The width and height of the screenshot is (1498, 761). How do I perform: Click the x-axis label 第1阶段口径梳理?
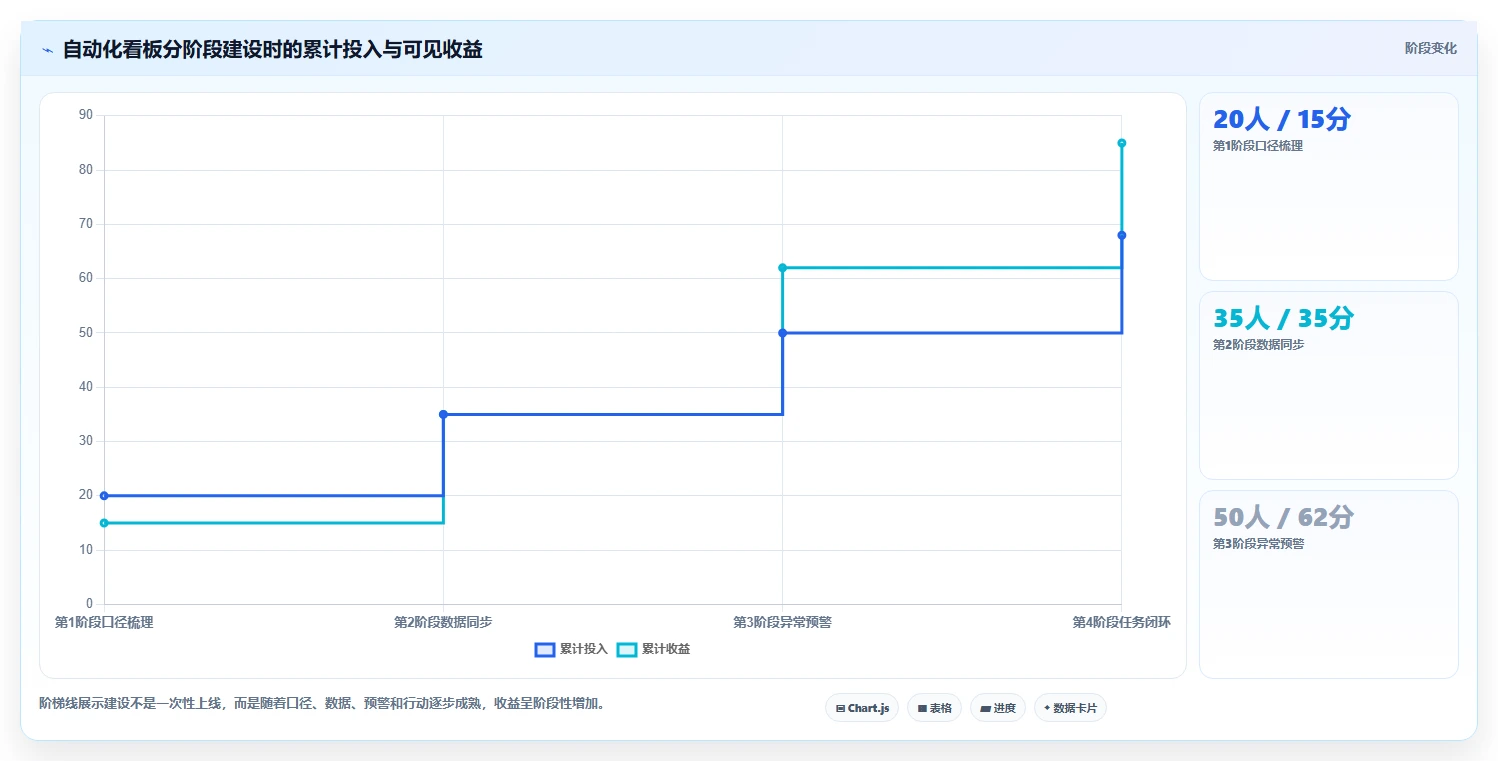(x=104, y=622)
